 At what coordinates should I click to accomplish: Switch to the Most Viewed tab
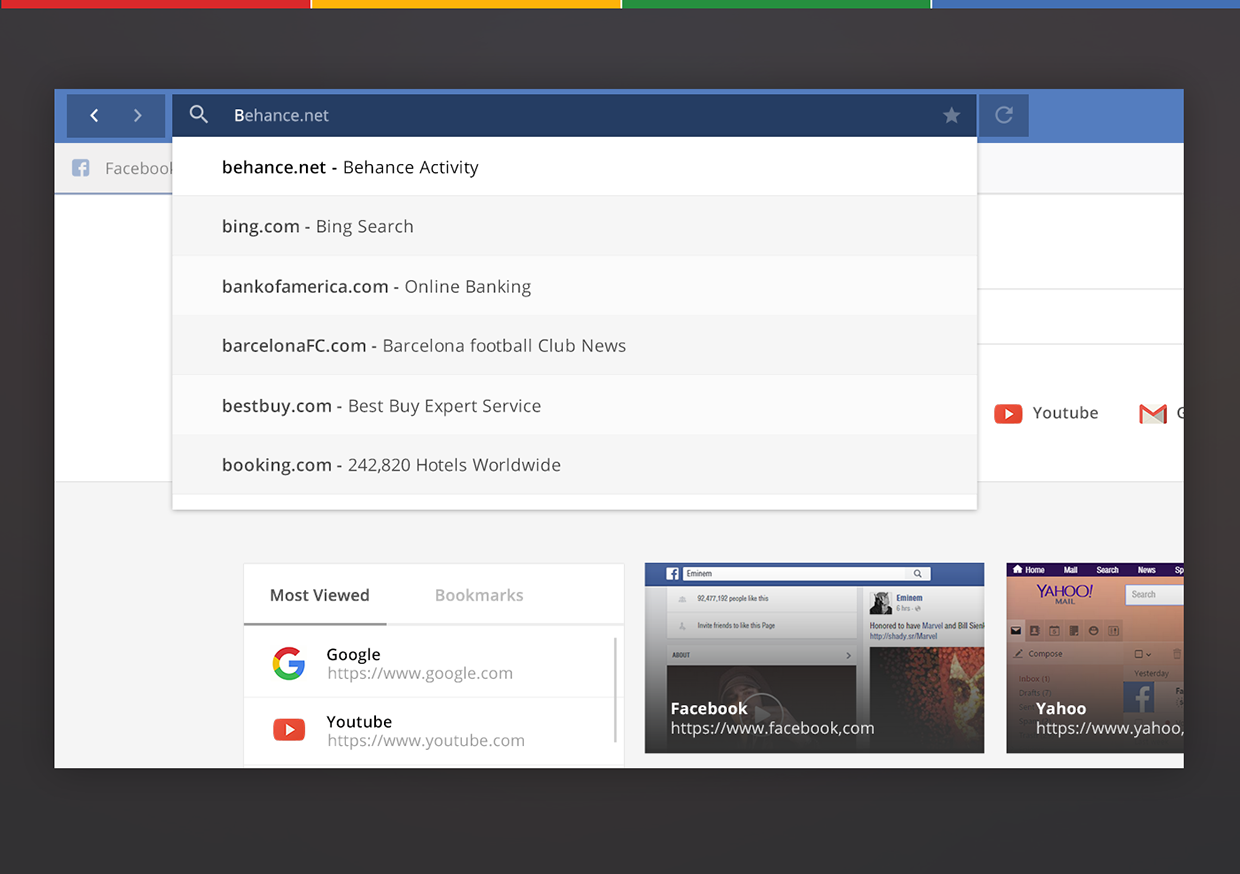click(320, 595)
